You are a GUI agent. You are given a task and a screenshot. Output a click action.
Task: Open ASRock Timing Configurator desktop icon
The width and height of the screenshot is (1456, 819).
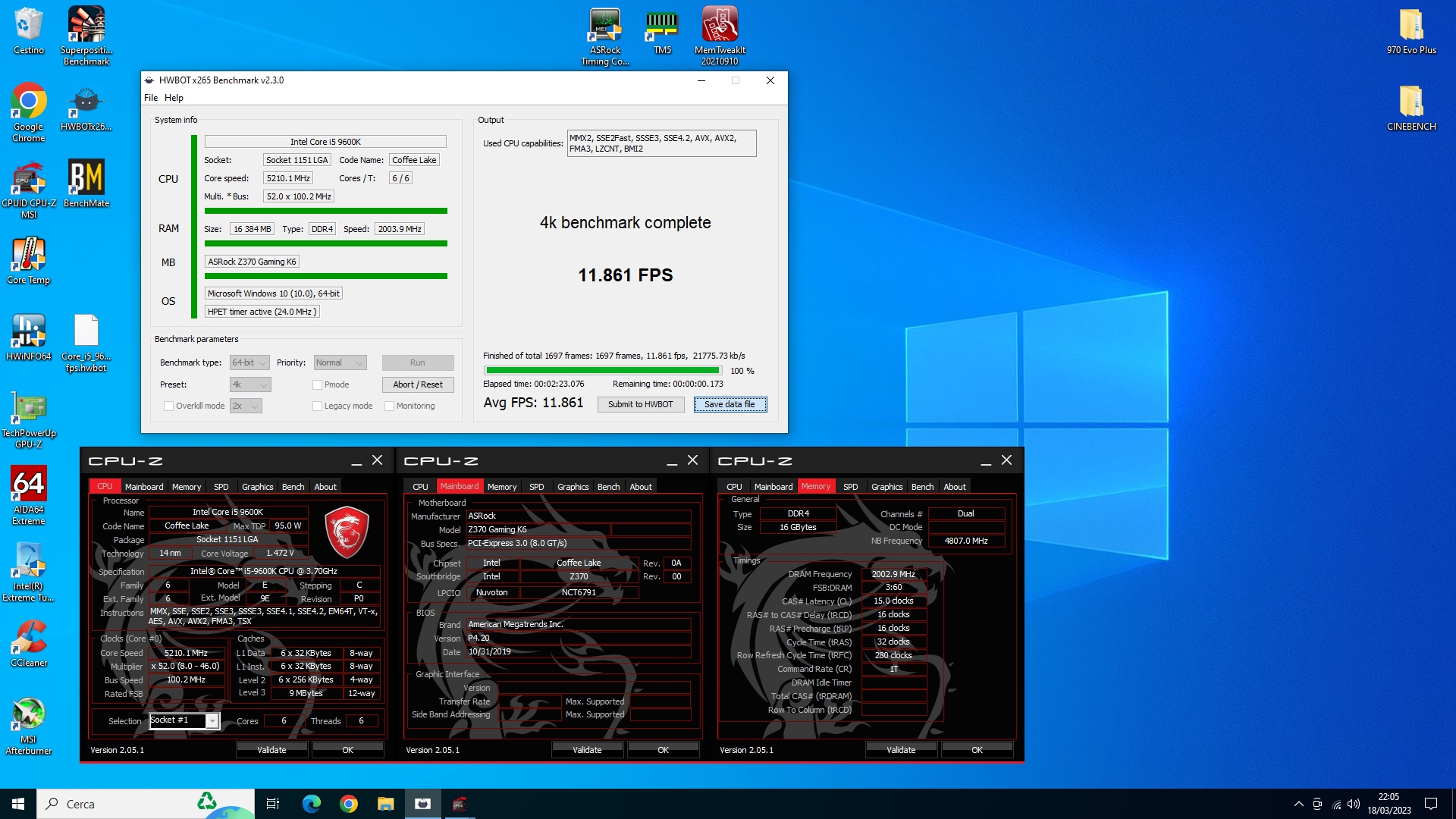click(605, 36)
